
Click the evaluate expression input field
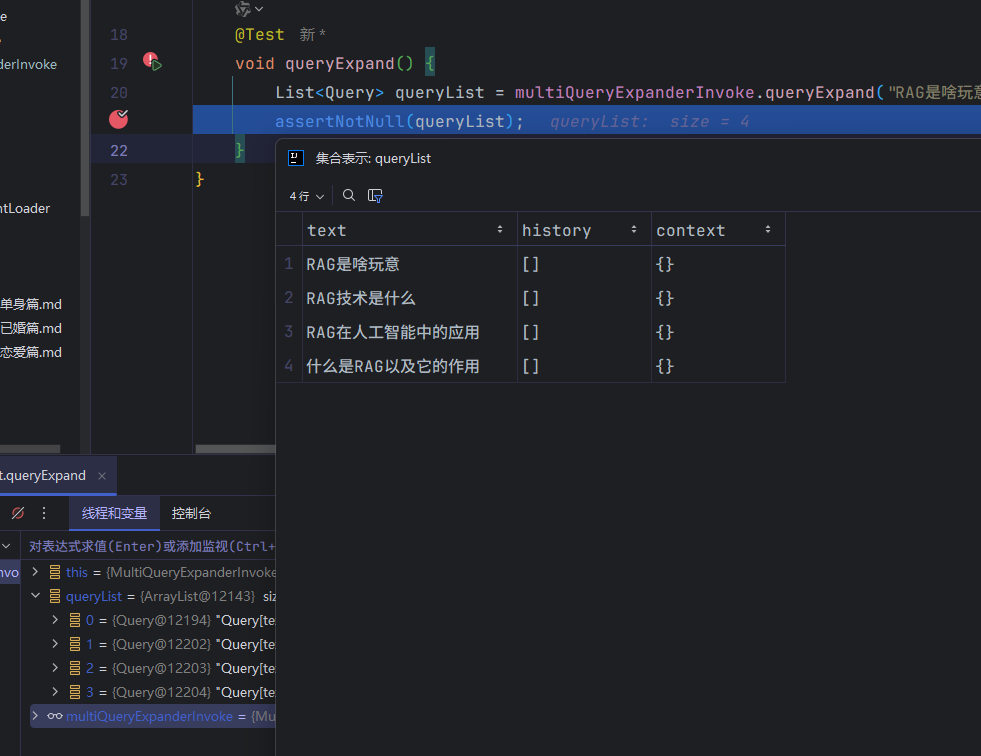[x=150, y=546]
